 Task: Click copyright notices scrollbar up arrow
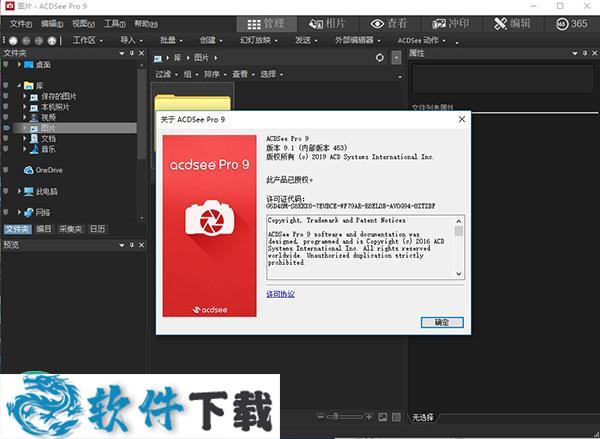coord(459,221)
